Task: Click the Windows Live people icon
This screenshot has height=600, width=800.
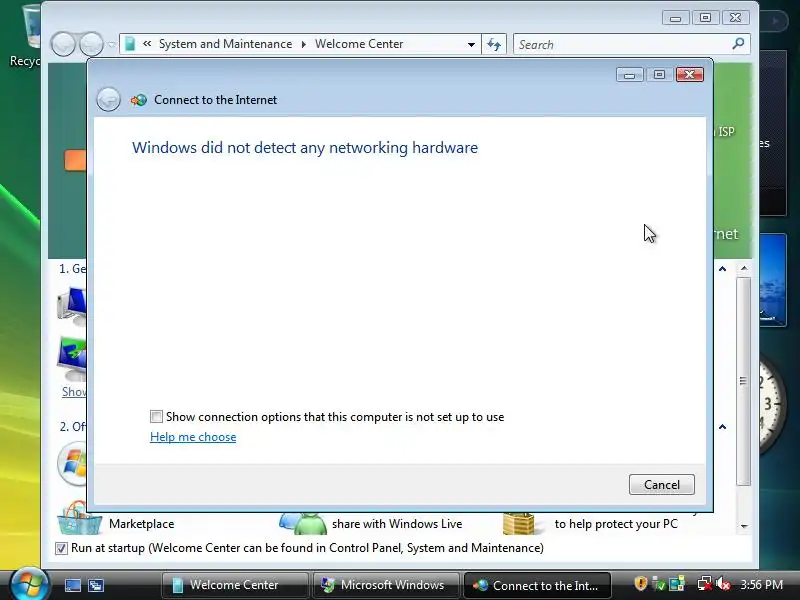Action: [x=303, y=523]
